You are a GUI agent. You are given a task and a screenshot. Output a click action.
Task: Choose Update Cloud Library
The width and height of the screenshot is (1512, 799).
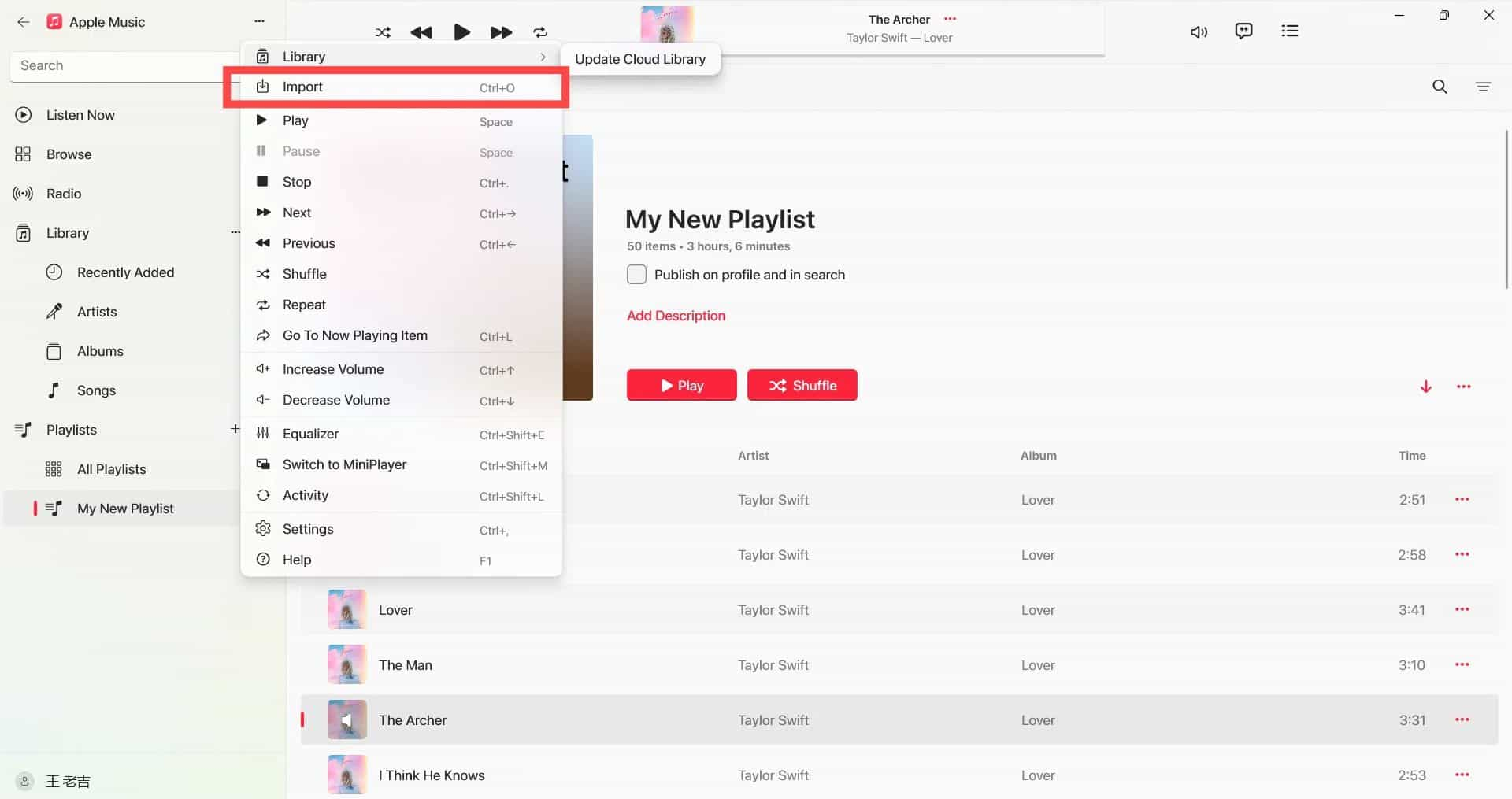(640, 59)
